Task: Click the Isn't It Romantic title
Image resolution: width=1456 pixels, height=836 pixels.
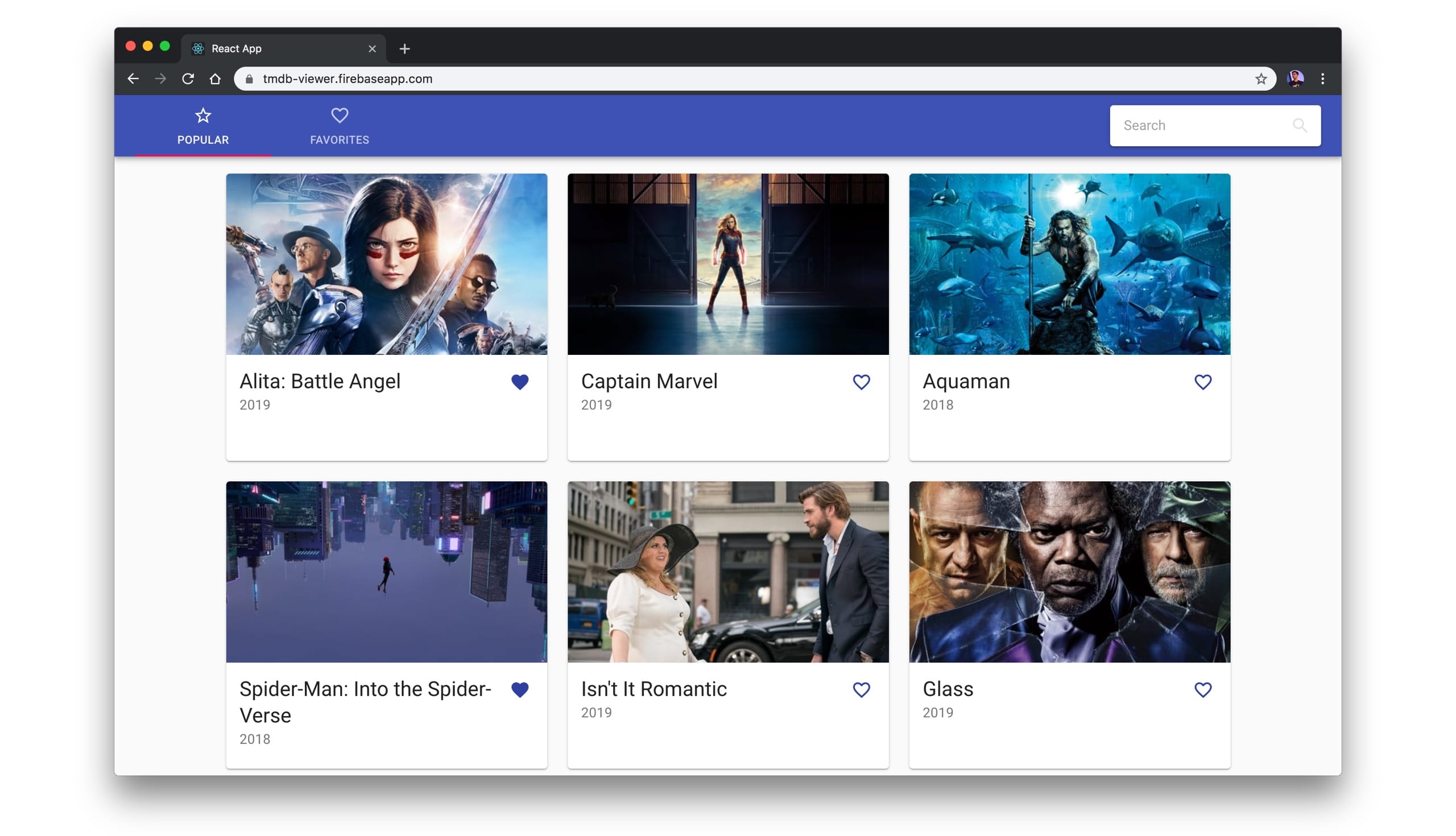Action: pos(654,689)
